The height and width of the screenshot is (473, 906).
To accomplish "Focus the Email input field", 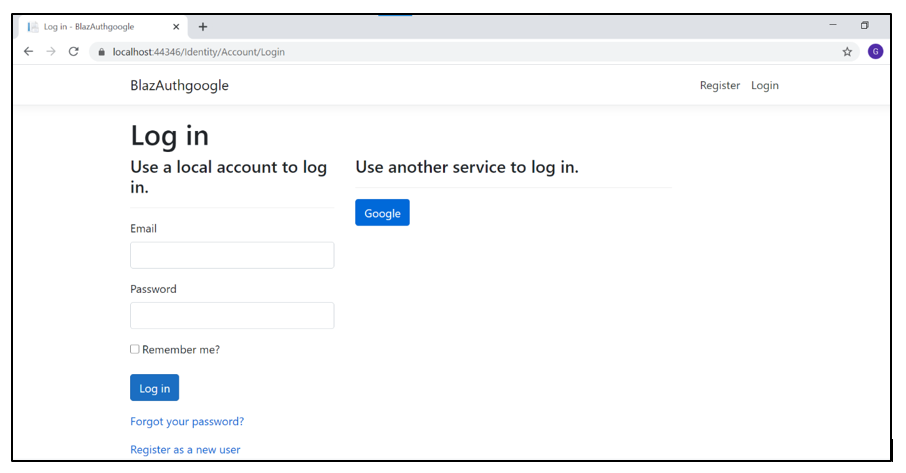I will pyautogui.click(x=232, y=255).
